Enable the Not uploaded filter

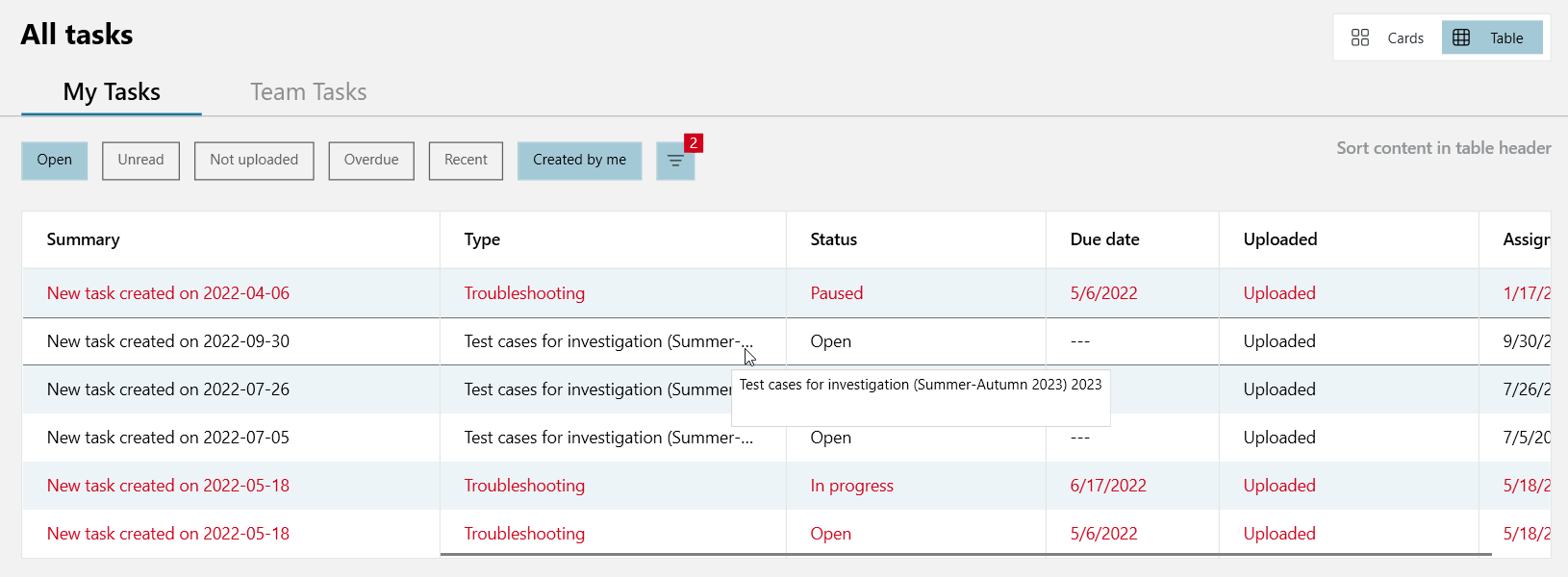pyautogui.click(x=254, y=161)
